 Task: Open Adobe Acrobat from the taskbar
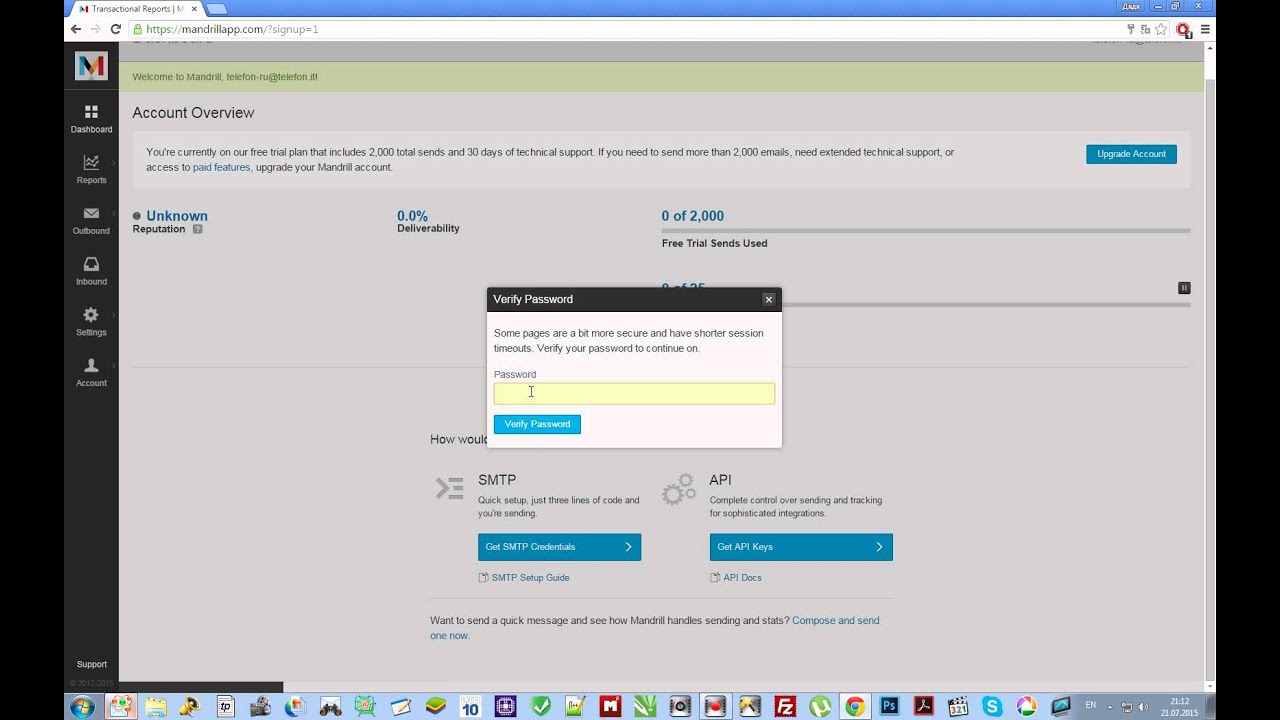coord(924,707)
